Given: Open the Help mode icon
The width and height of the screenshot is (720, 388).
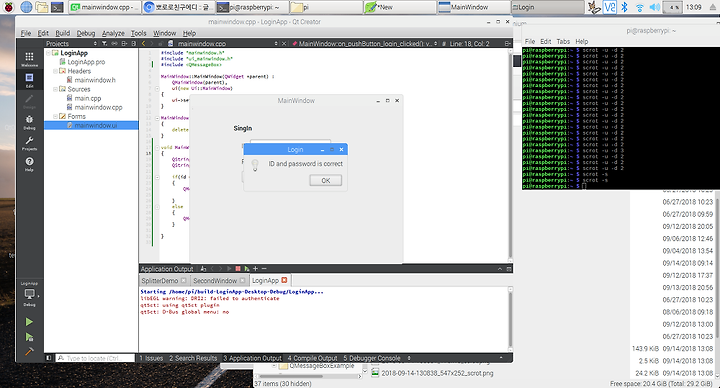Looking at the screenshot, I should pyautogui.click(x=29, y=164).
